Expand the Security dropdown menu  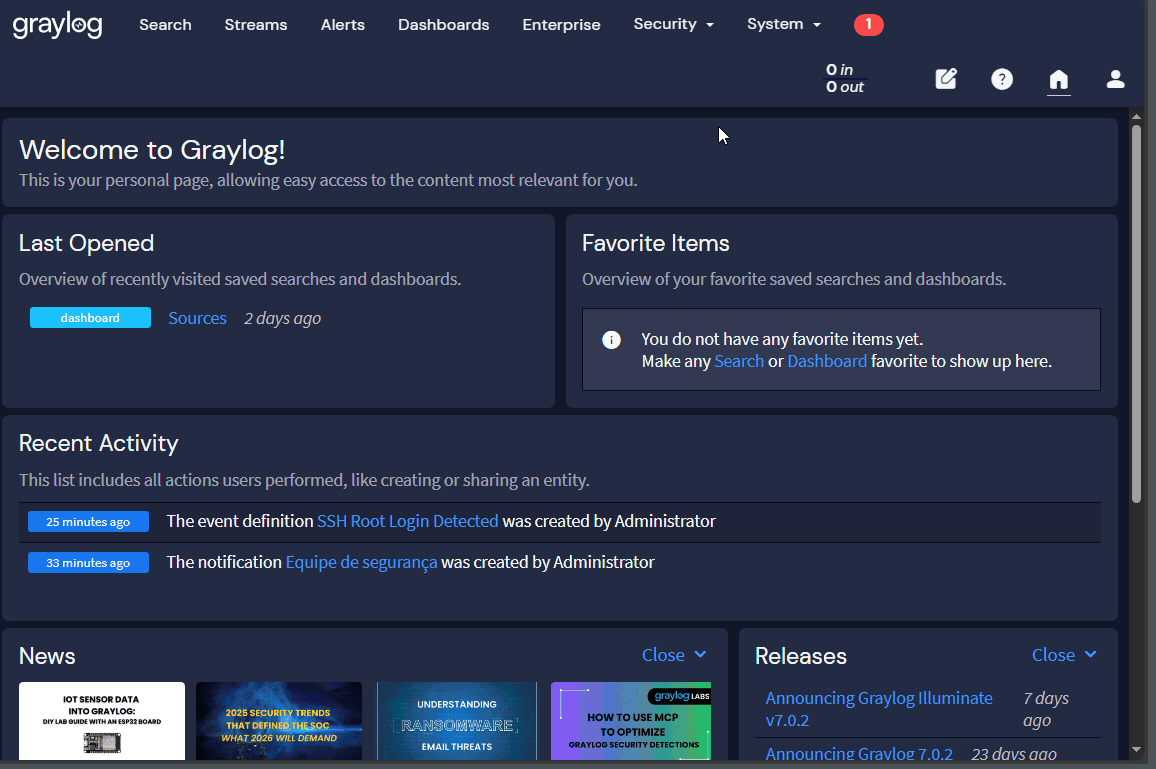coord(673,25)
